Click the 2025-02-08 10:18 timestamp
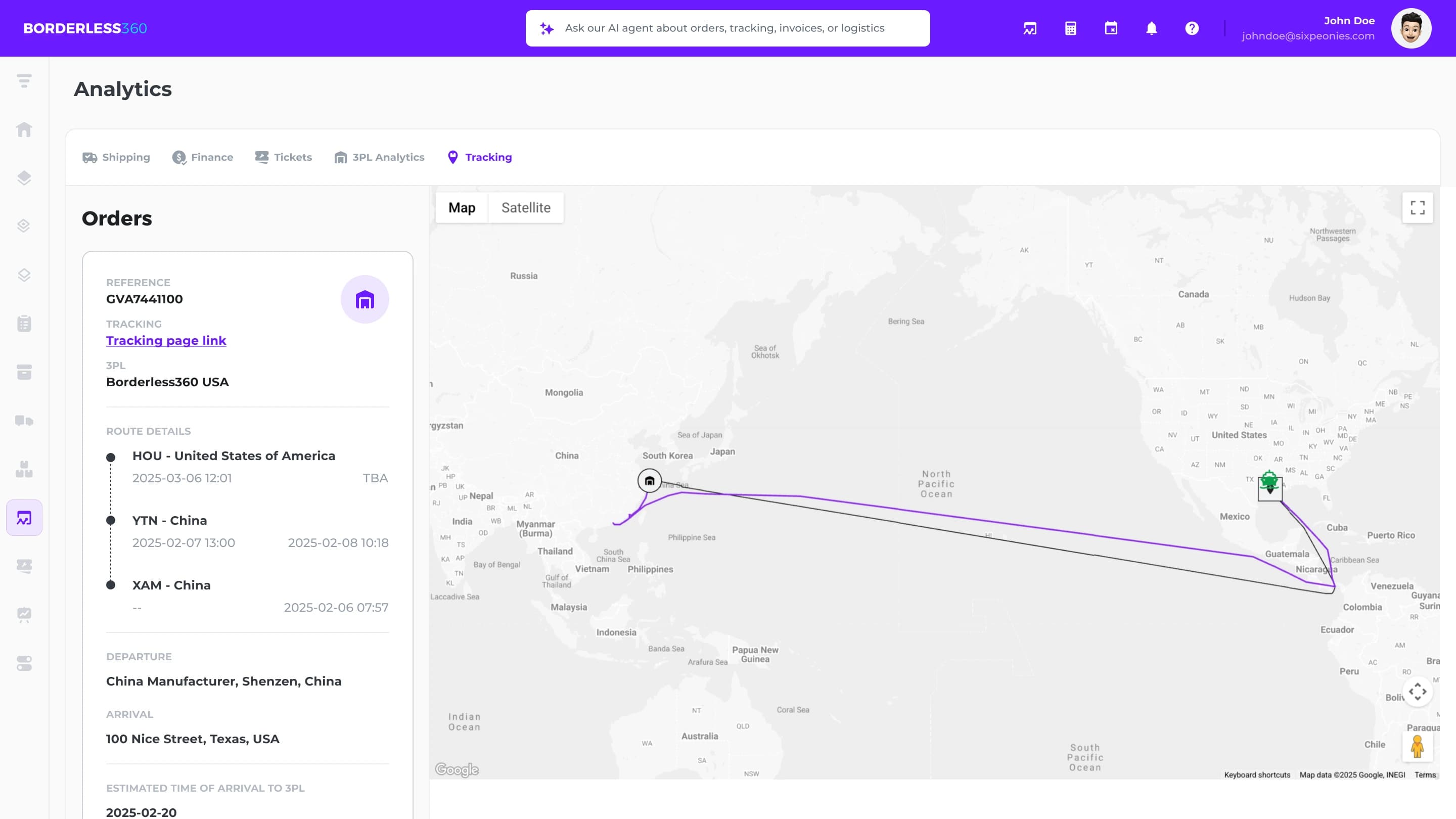 pos(338,542)
